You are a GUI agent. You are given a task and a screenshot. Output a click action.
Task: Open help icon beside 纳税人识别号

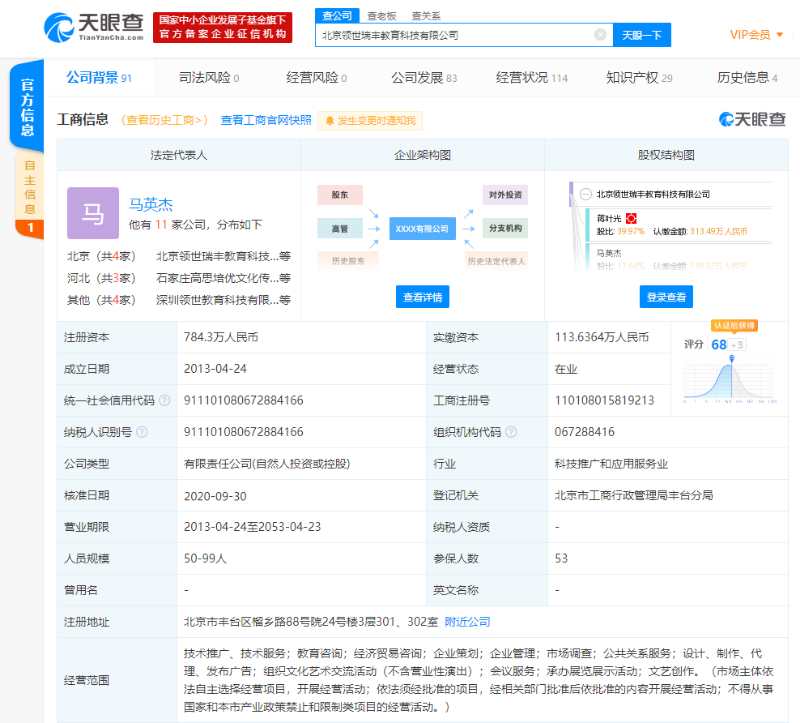click(x=142, y=432)
